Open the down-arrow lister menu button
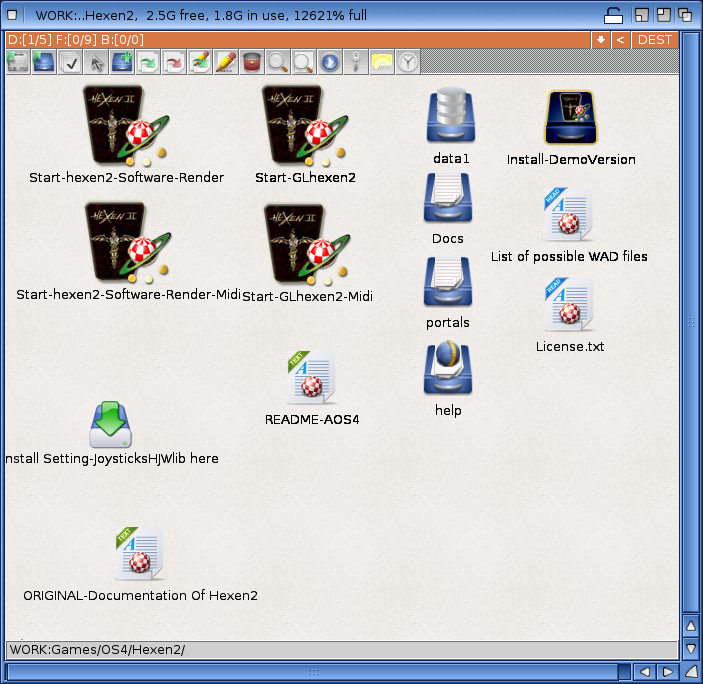The width and height of the screenshot is (703, 684). click(x=600, y=40)
